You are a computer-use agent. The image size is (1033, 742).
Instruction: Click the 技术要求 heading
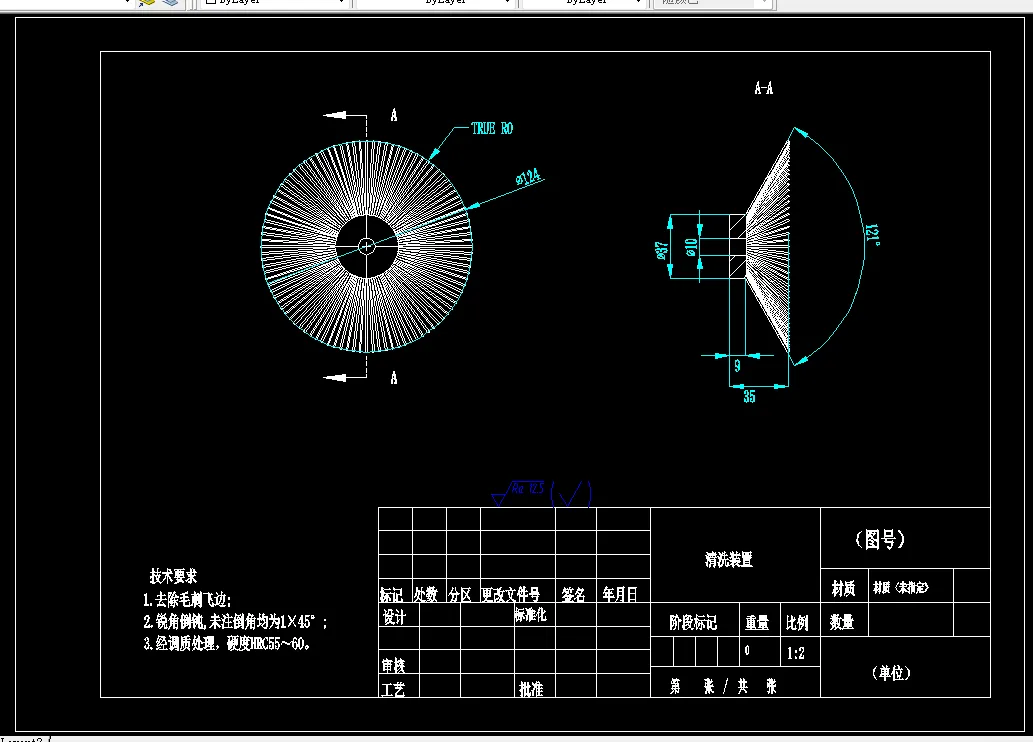(x=173, y=576)
